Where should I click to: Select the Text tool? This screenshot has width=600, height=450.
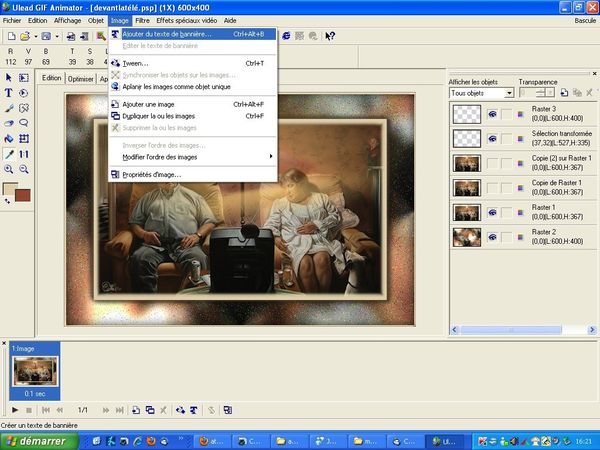click(x=8, y=93)
